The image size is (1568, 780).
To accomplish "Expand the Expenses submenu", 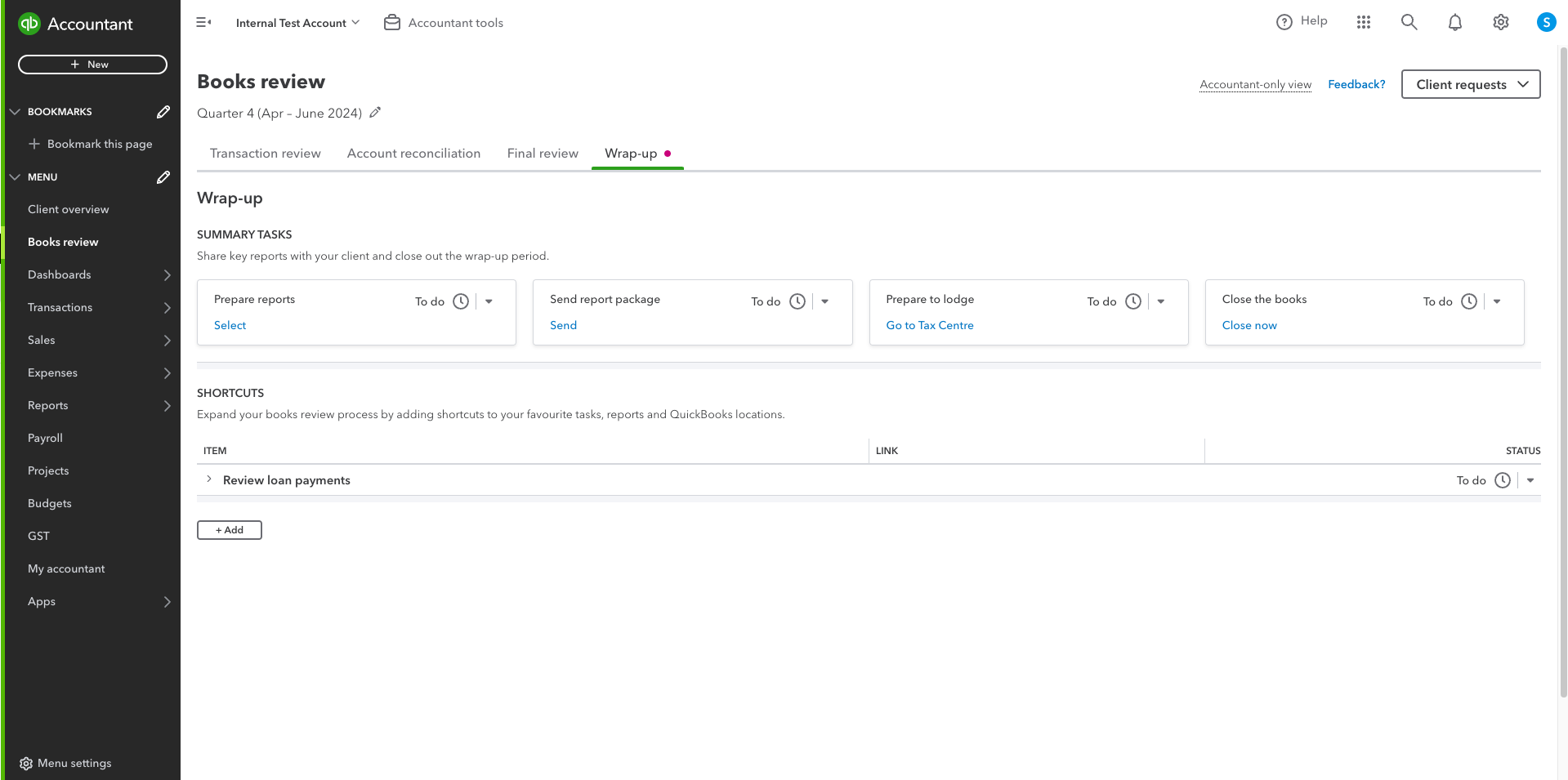I will tap(167, 373).
